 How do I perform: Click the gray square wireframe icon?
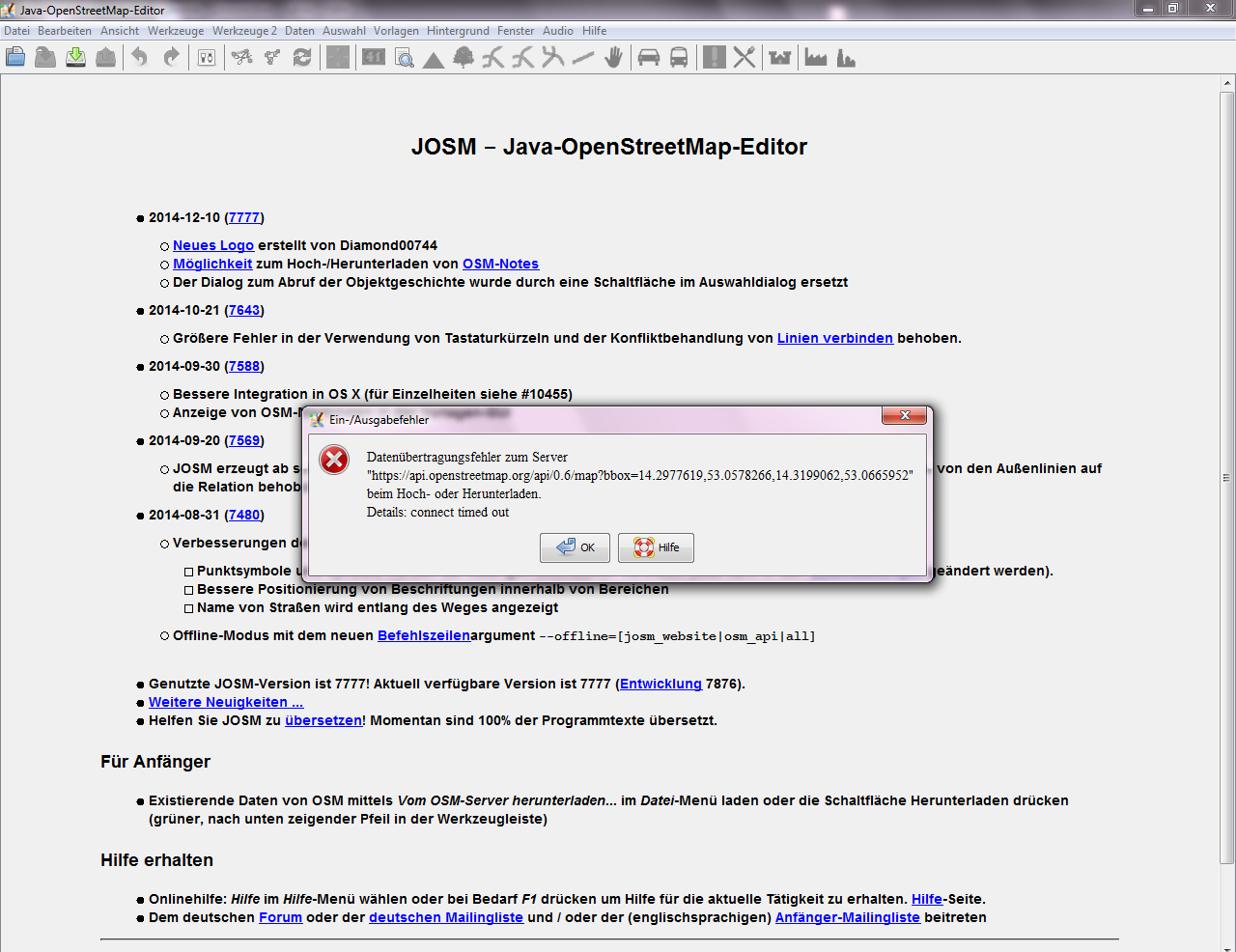(338, 58)
